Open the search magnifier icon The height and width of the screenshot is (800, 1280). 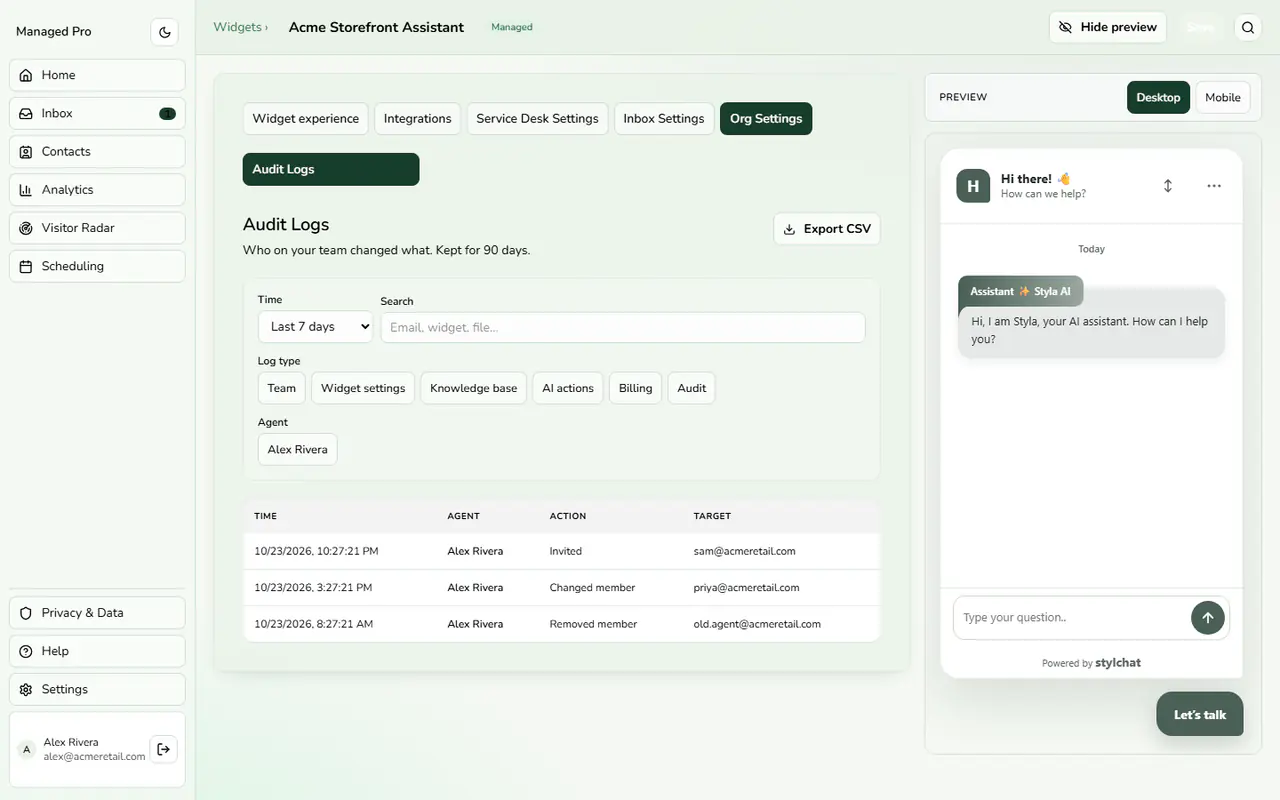(1248, 28)
